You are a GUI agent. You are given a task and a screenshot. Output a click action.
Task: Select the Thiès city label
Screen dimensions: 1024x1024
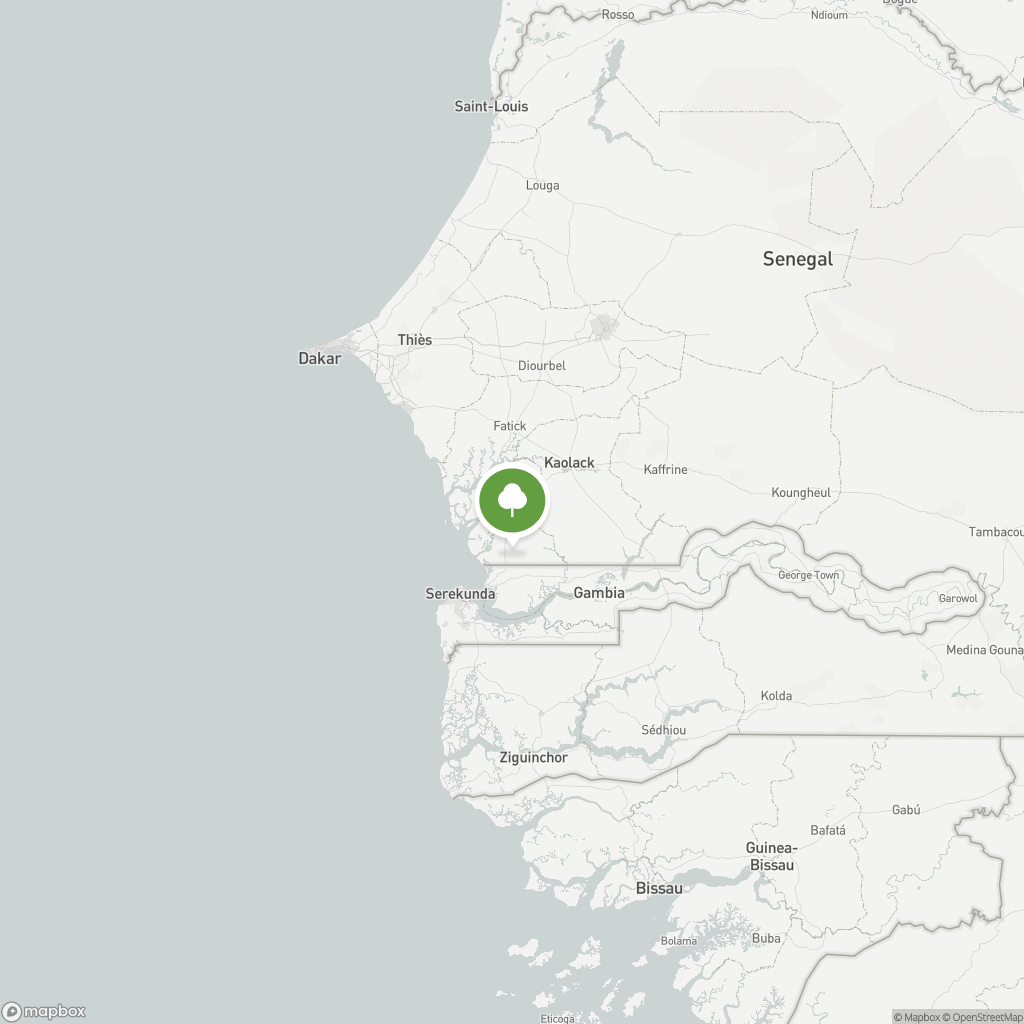pyautogui.click(x=415, y=340)
